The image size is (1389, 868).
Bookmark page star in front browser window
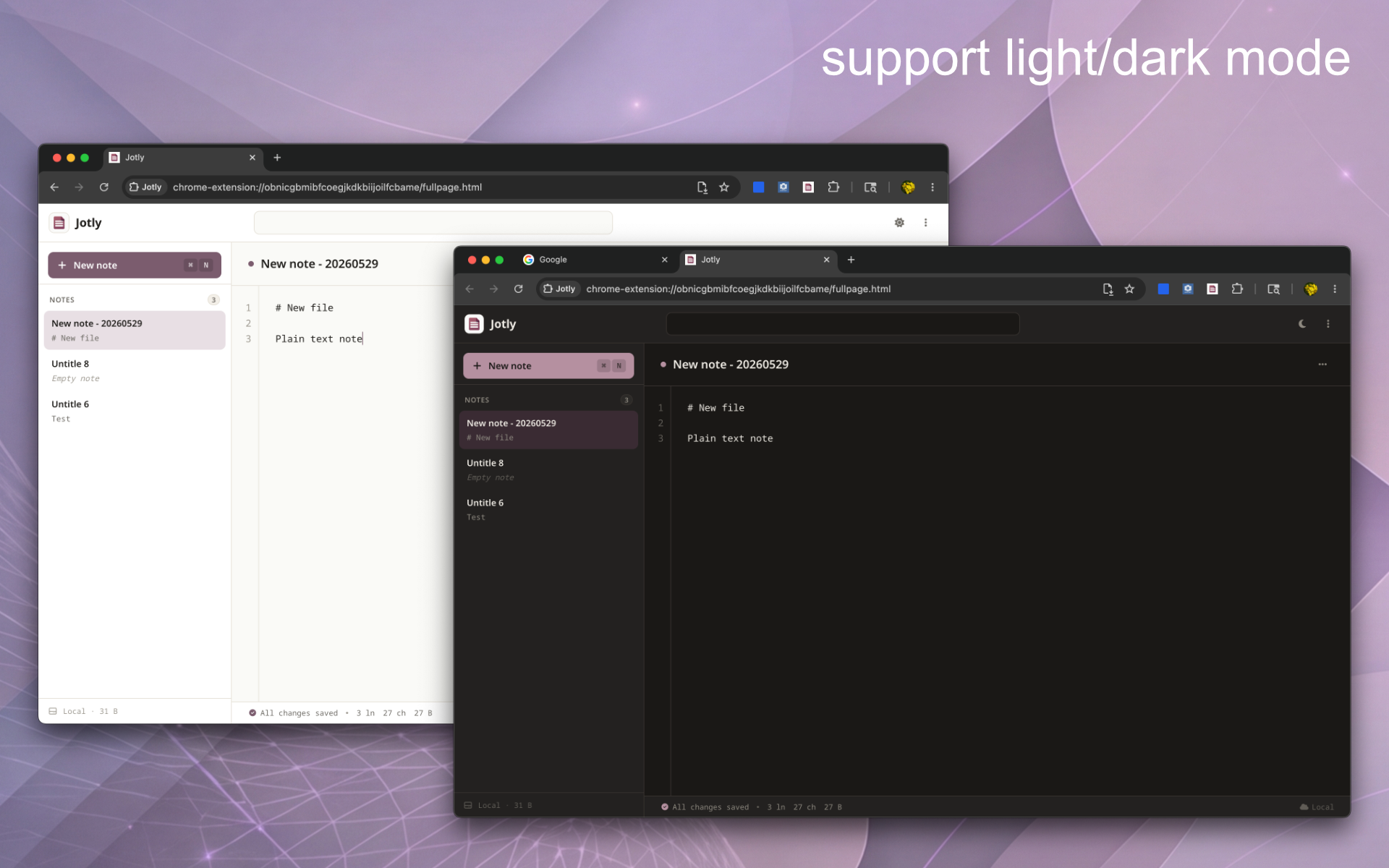pyautogui.click(x=1129, y=289)
